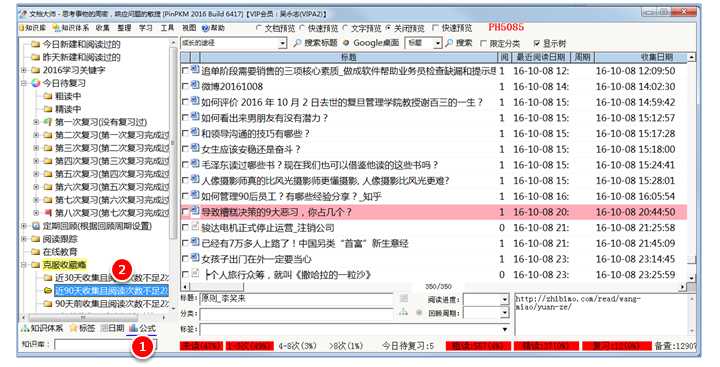Click magnifier icon of the 搜索 button
The height and width of the screenshot is (367, 720).
(449, 43)
